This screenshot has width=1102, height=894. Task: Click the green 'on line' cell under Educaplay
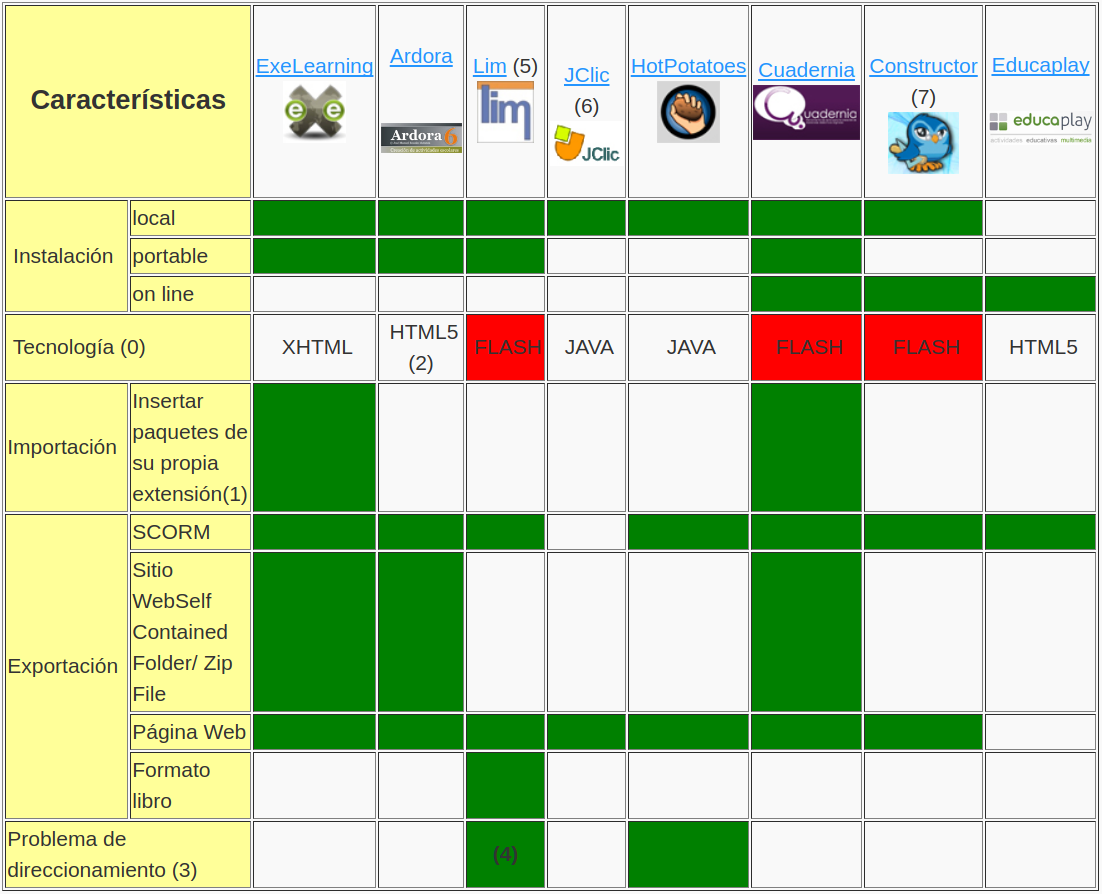click(1040, 294)
